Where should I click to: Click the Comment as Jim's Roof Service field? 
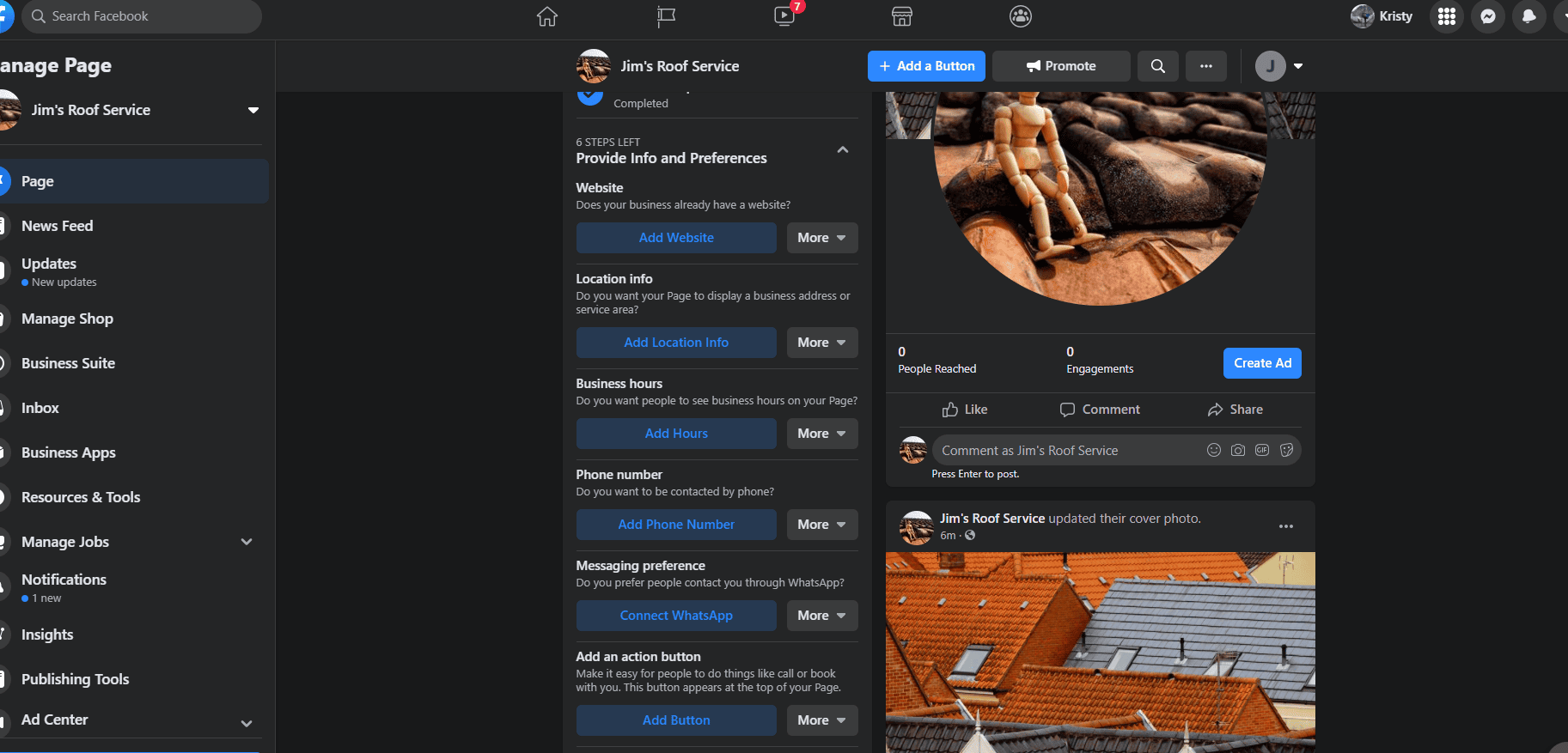(1065, 451)
